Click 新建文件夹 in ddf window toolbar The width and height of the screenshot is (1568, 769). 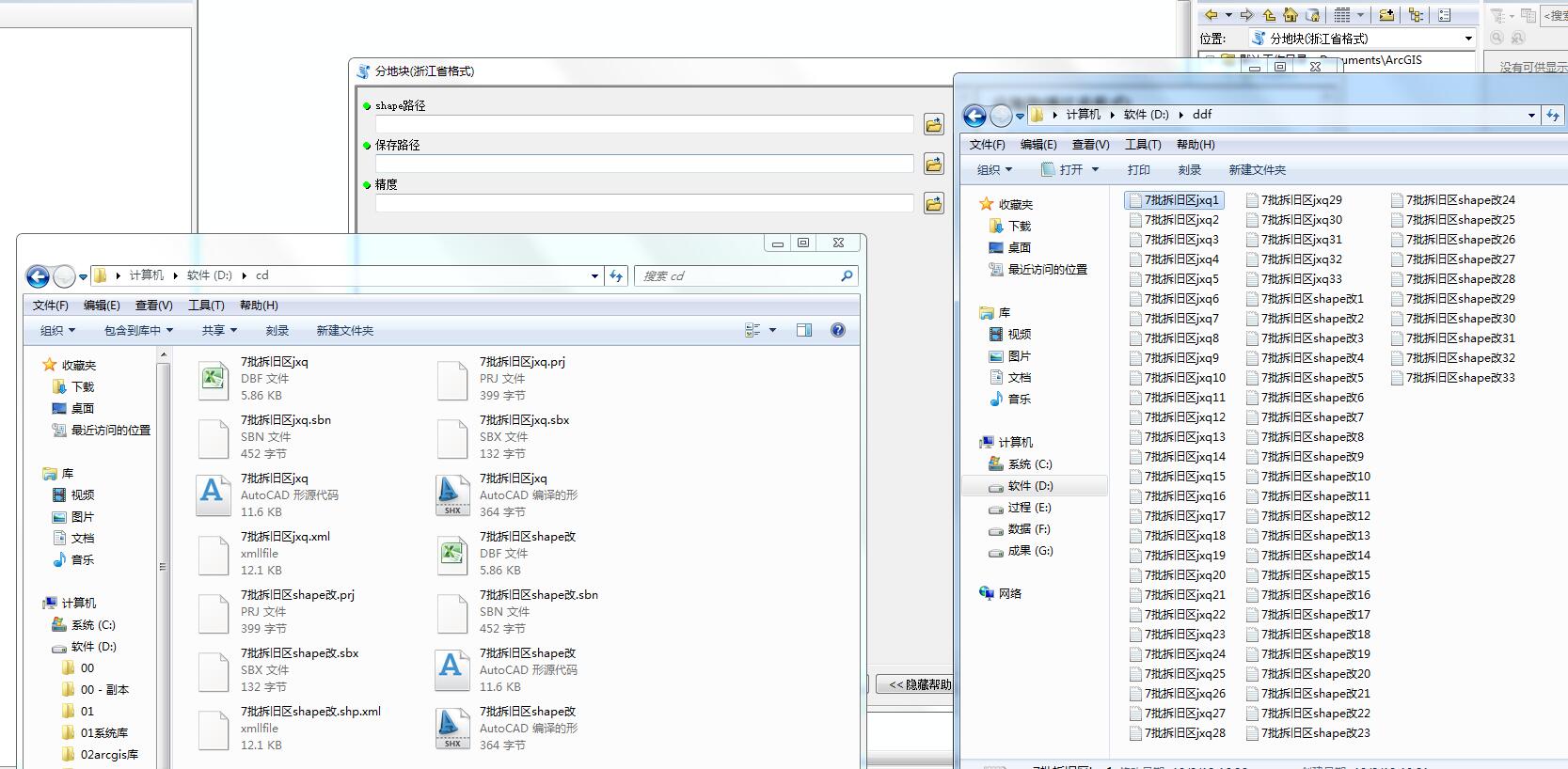[x=1258, y=169]
